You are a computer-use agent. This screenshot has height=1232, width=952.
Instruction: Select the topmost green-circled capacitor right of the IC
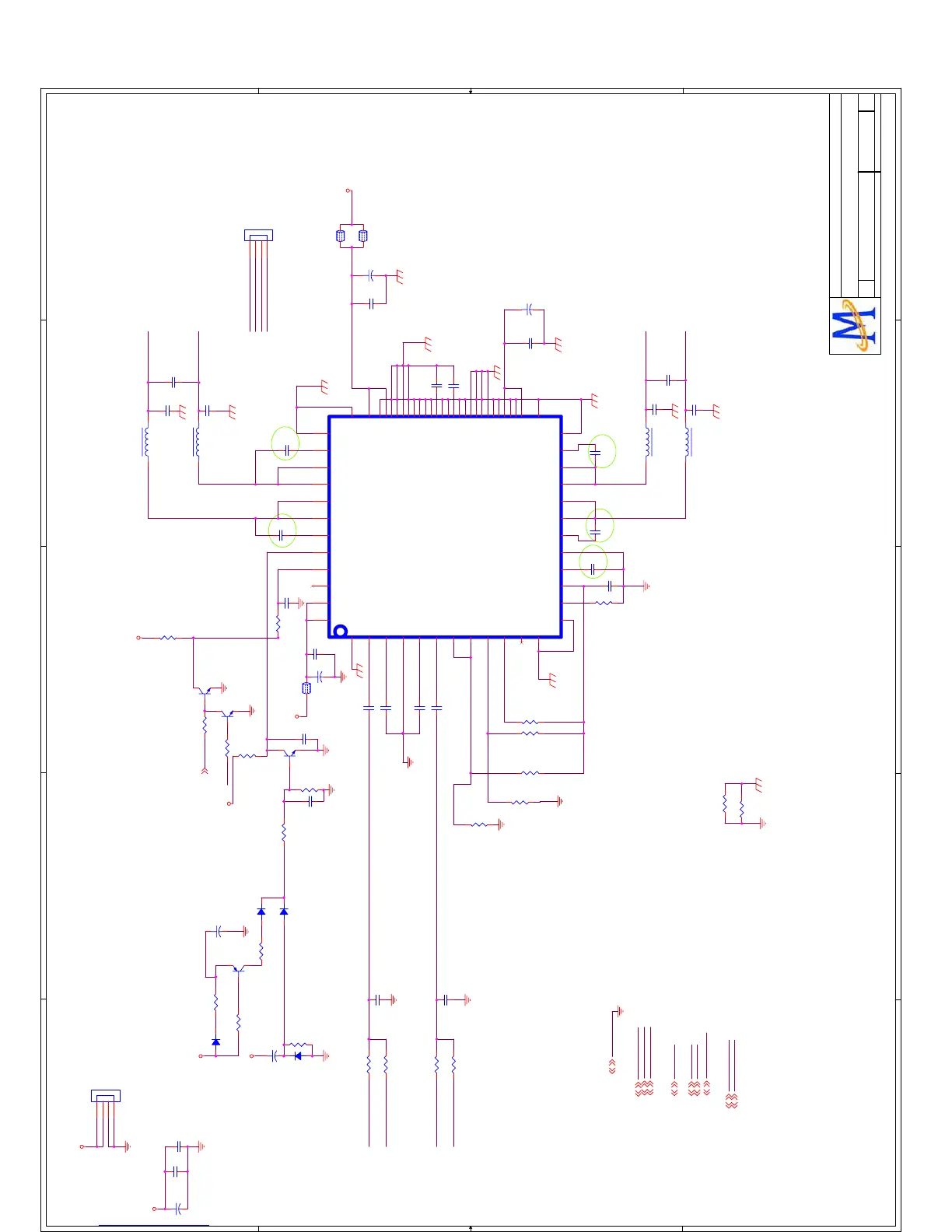pyautogui.click(x=595, y=453)
